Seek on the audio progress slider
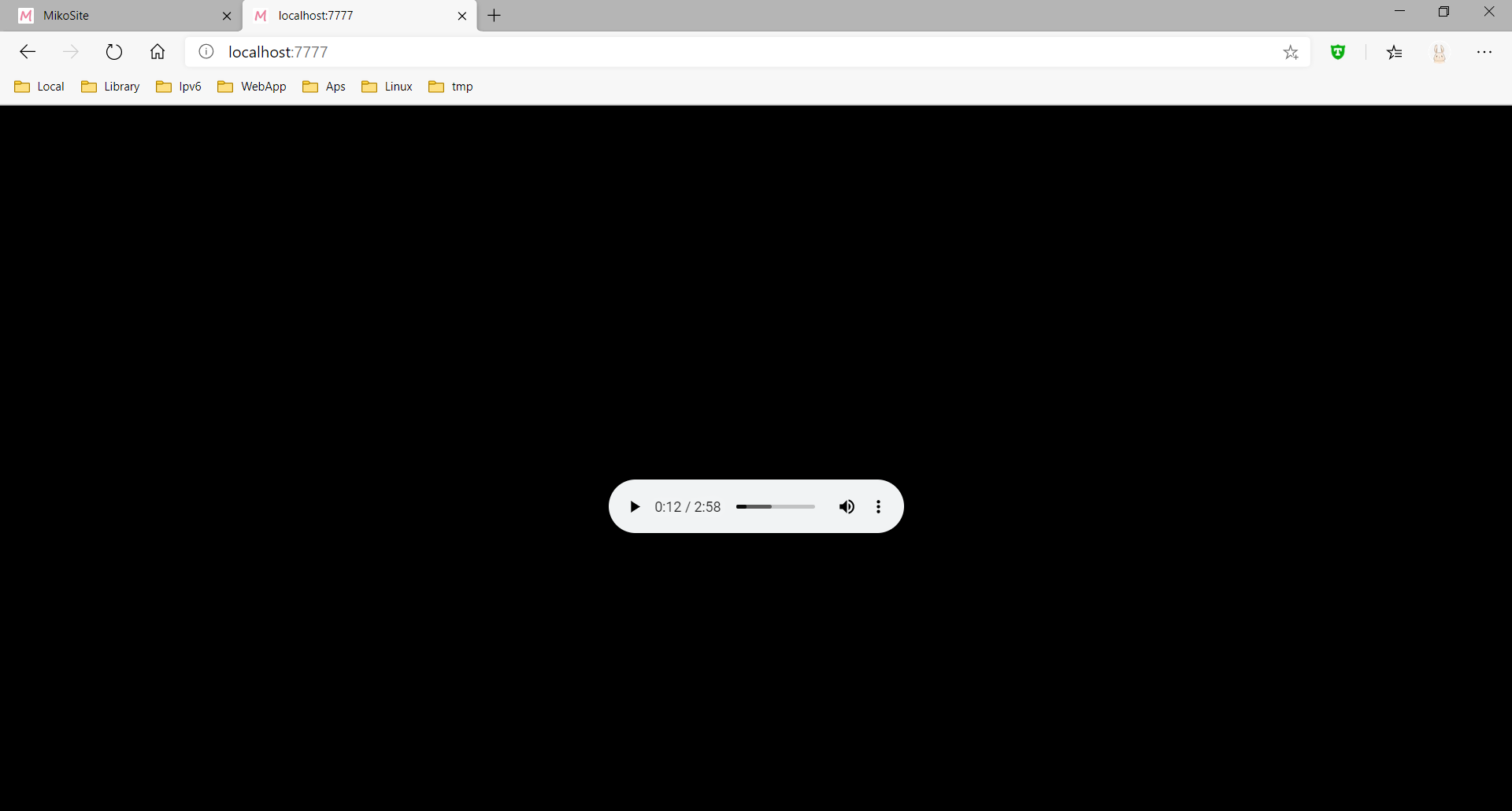Screen dimensions: 1512x811 pyautogui.click(x=776, y=507)
